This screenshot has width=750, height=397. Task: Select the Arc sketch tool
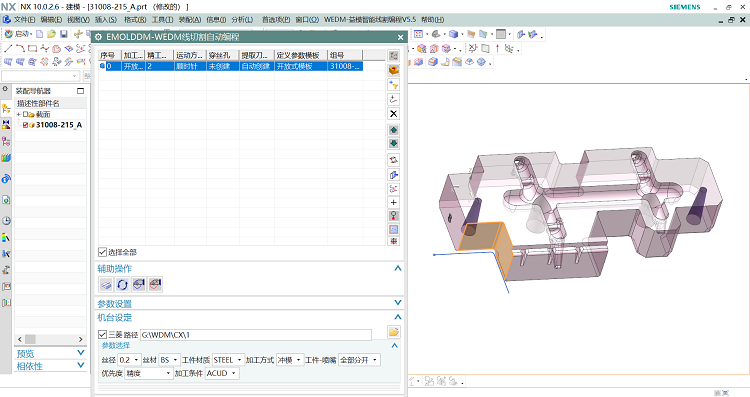click(x=20, y=48)
